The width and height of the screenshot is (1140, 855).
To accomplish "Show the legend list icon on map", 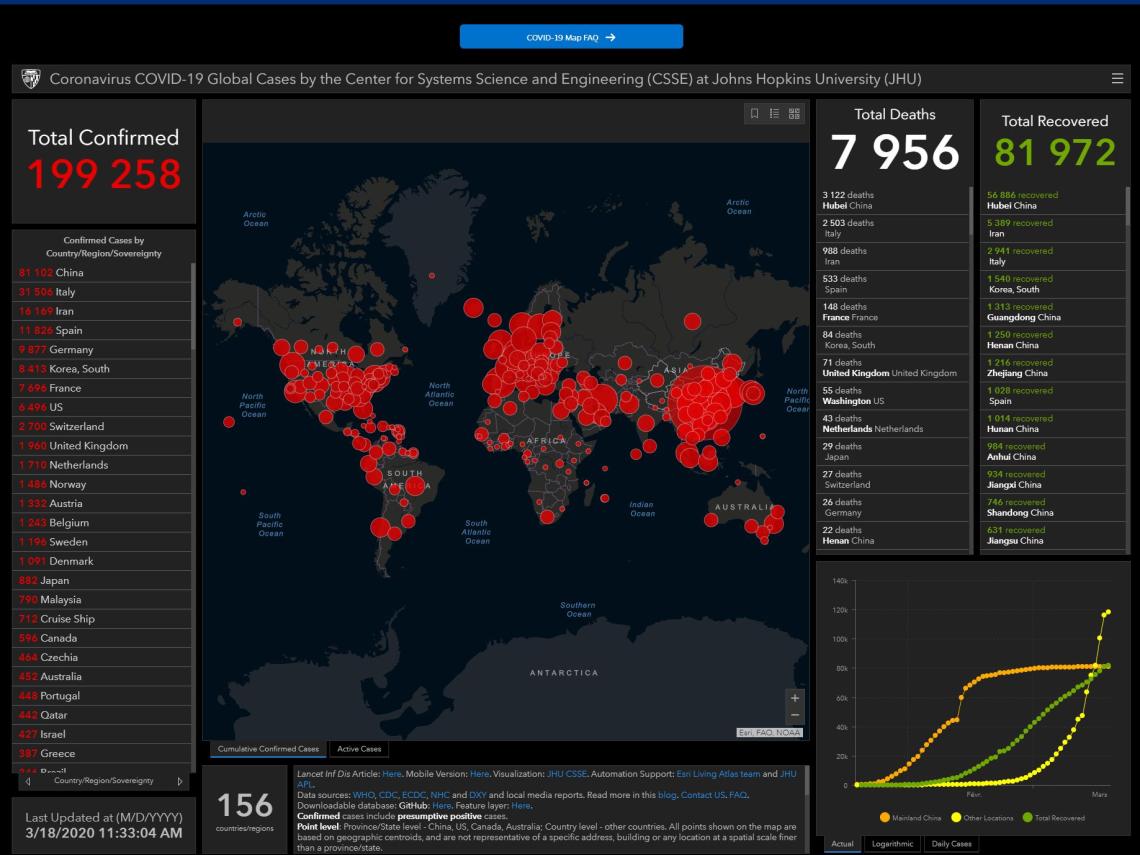I will [774, 113].
